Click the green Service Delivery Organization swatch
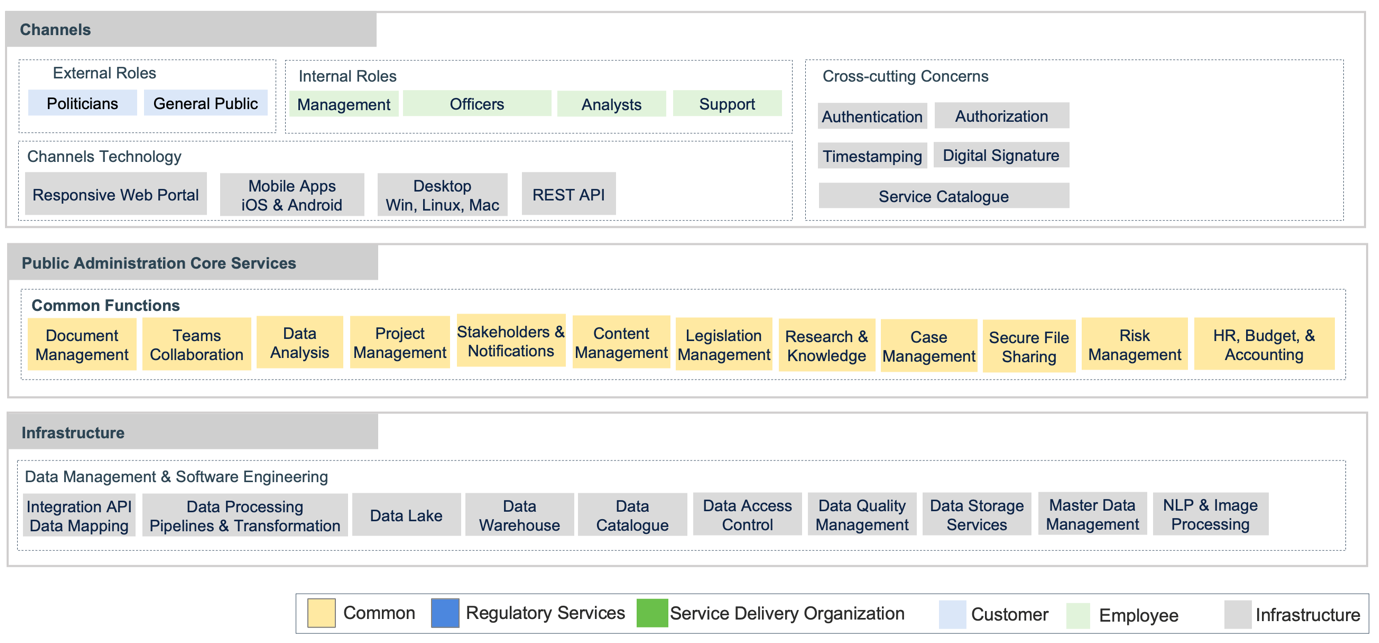 click(651, 613)
